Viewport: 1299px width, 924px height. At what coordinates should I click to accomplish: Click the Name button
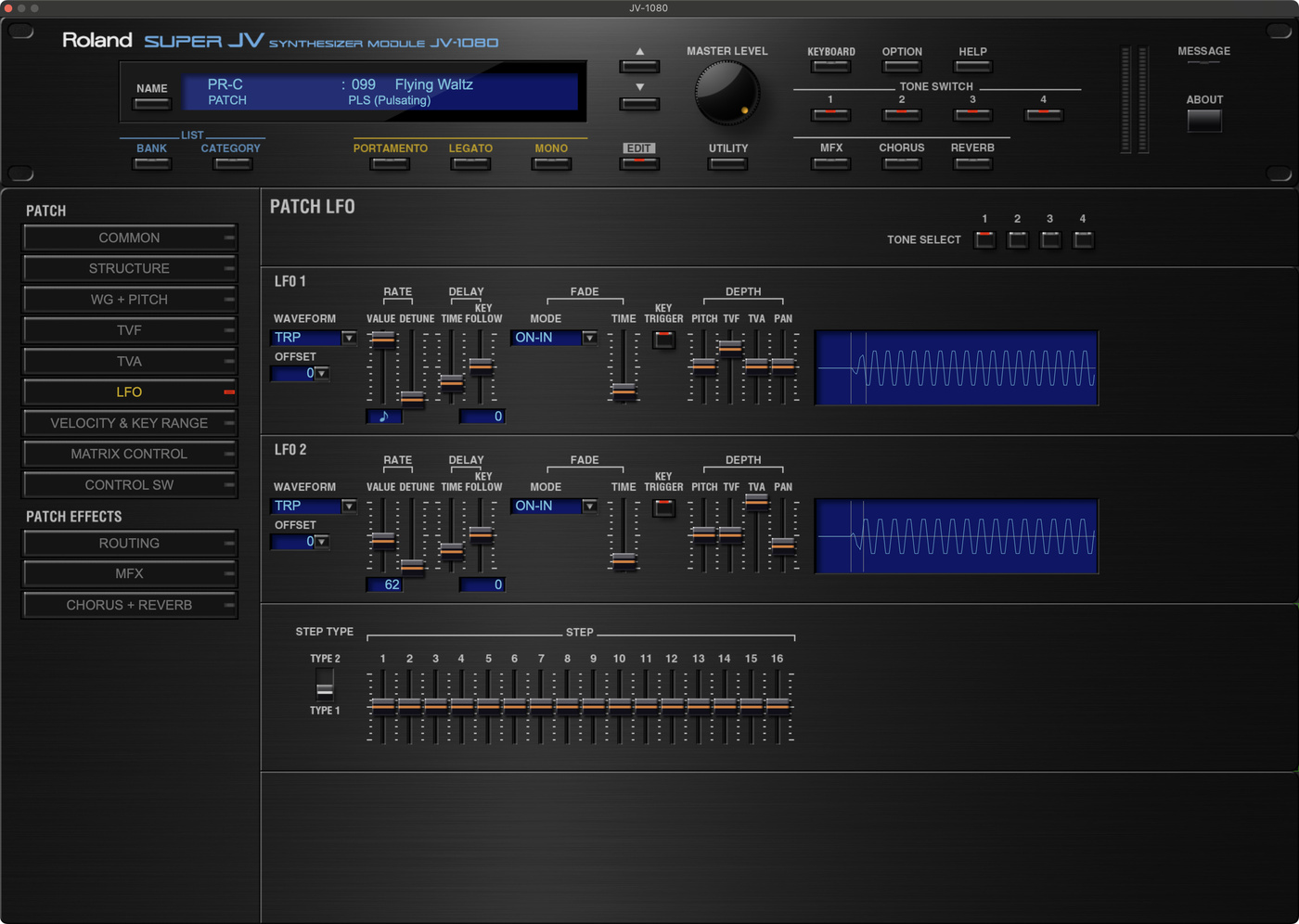coord(152,104)
